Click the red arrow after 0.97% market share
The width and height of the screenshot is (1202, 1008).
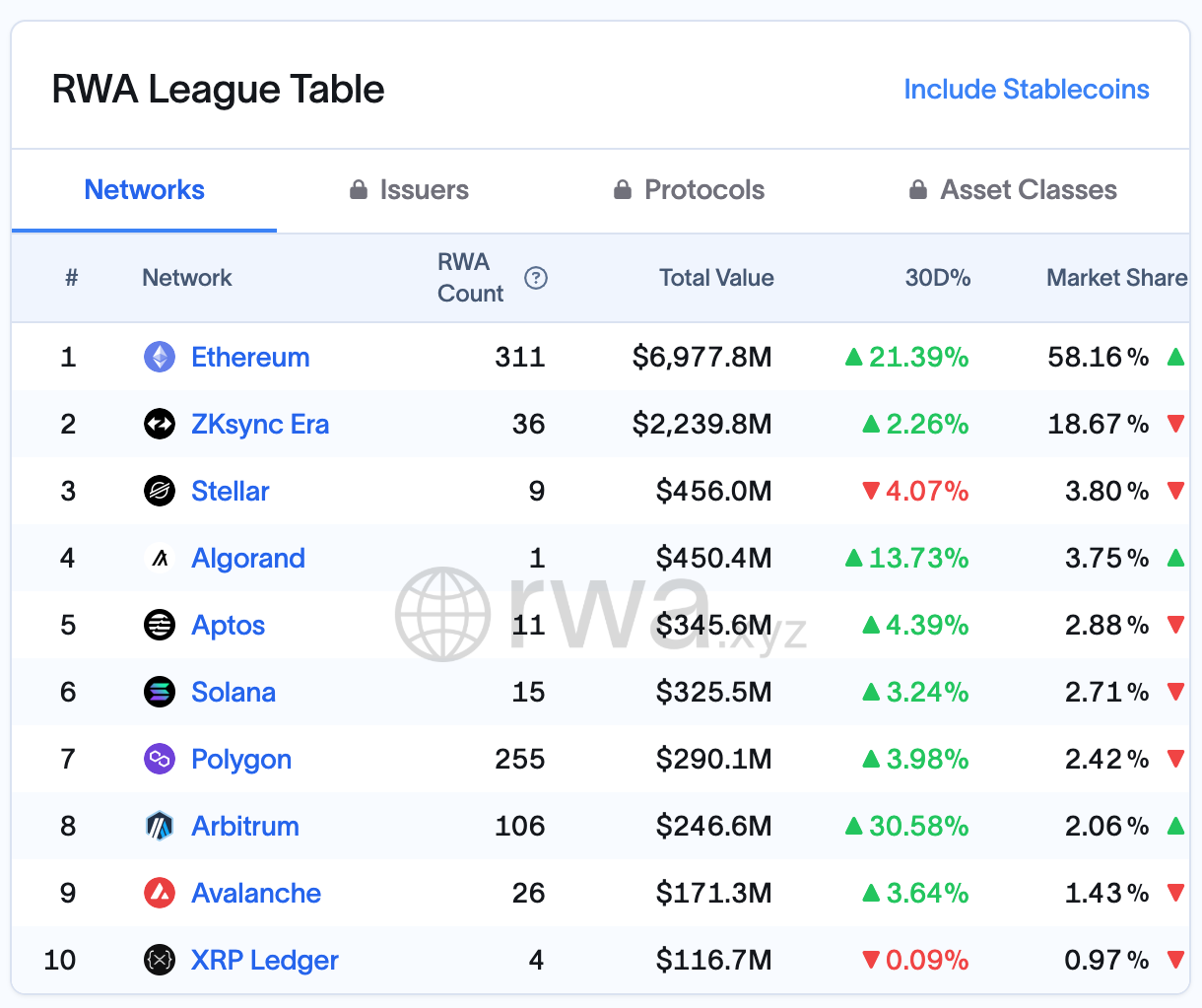(1175, 960)
